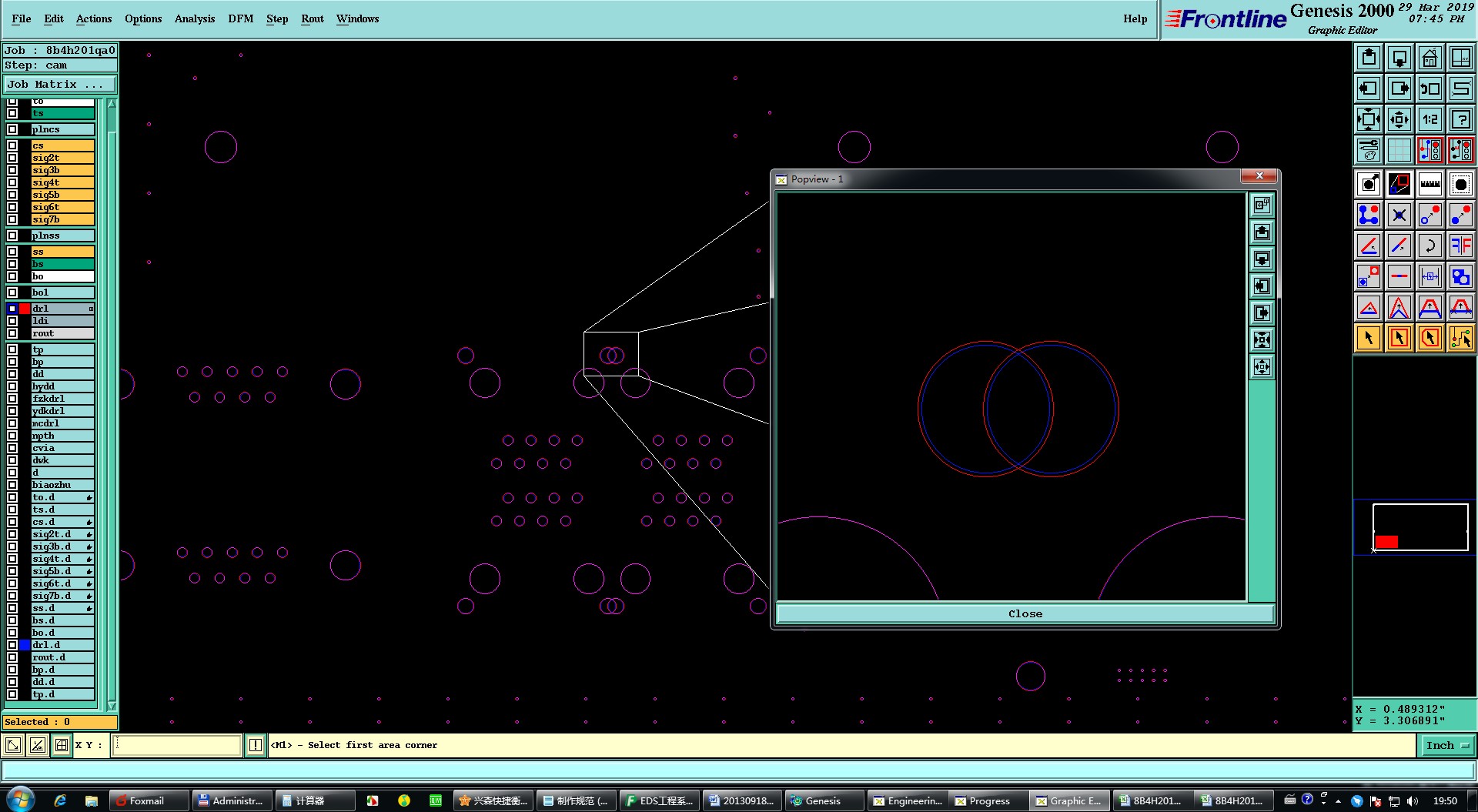Viewport: 1478px width, 812px height.
Task: Switch to Progress window in the taskbar
Action: coord(988,800)
